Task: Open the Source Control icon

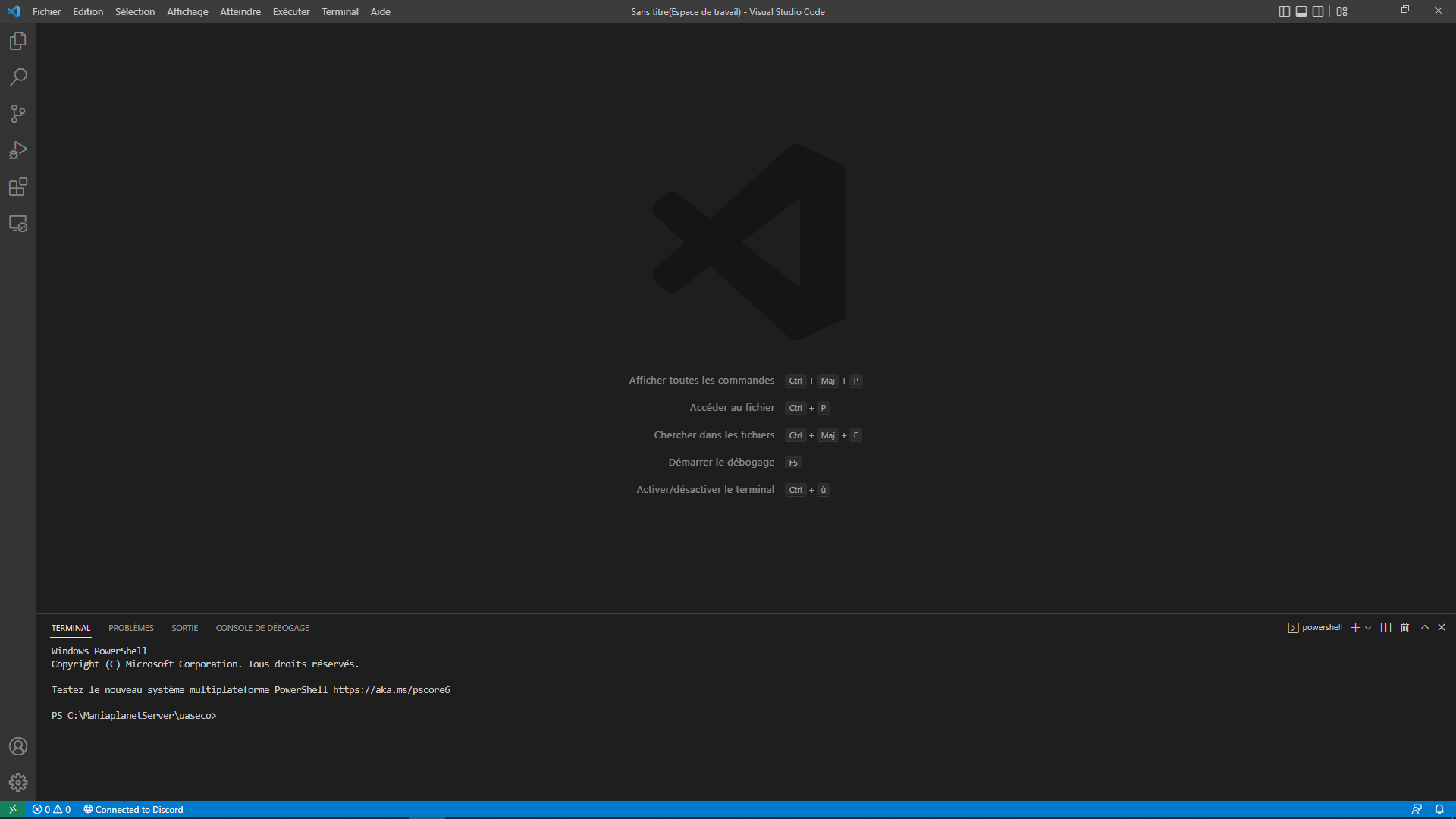Action: click(x=17, y=114)
